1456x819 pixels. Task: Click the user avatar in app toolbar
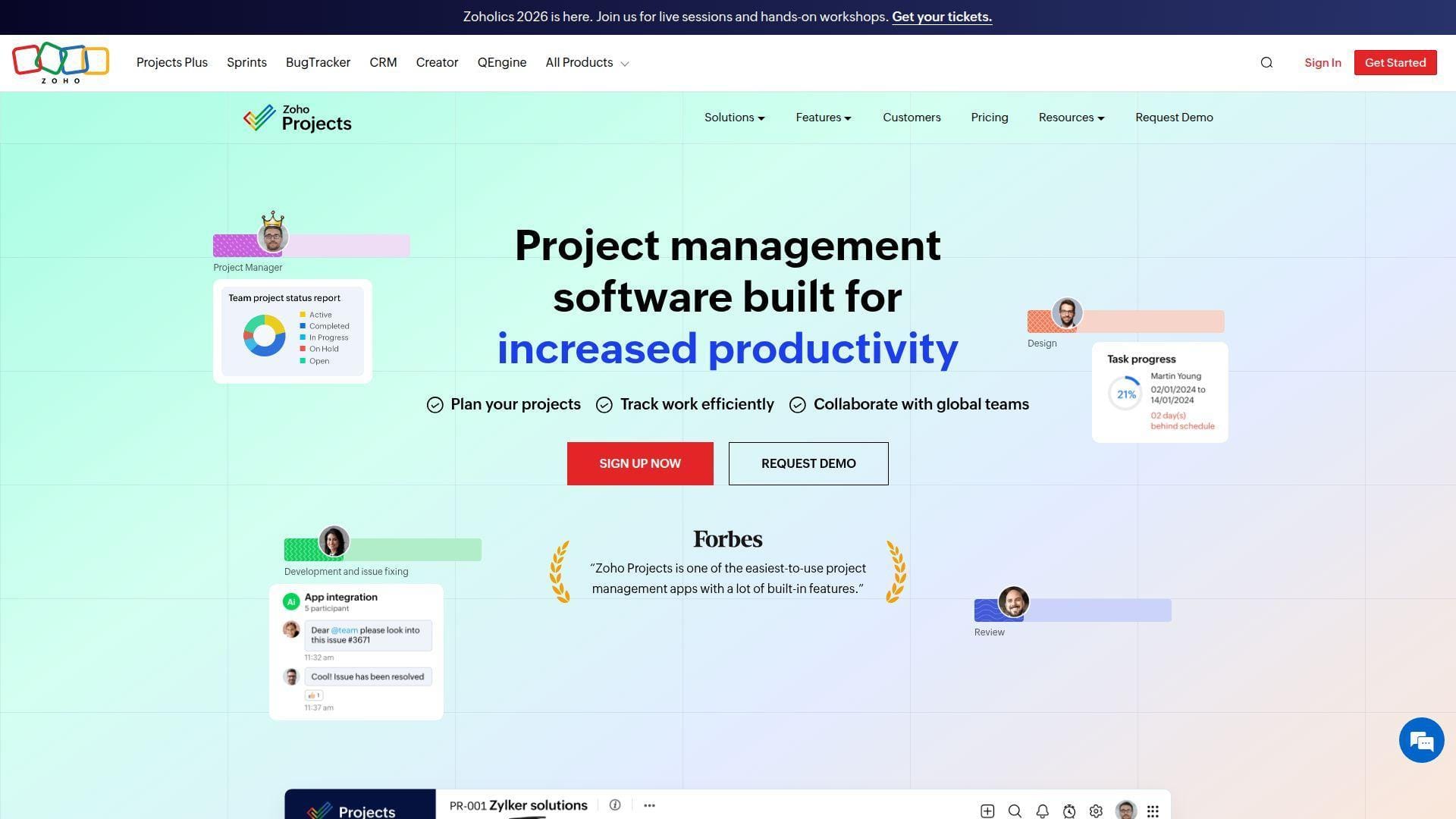coord(1126,810)
